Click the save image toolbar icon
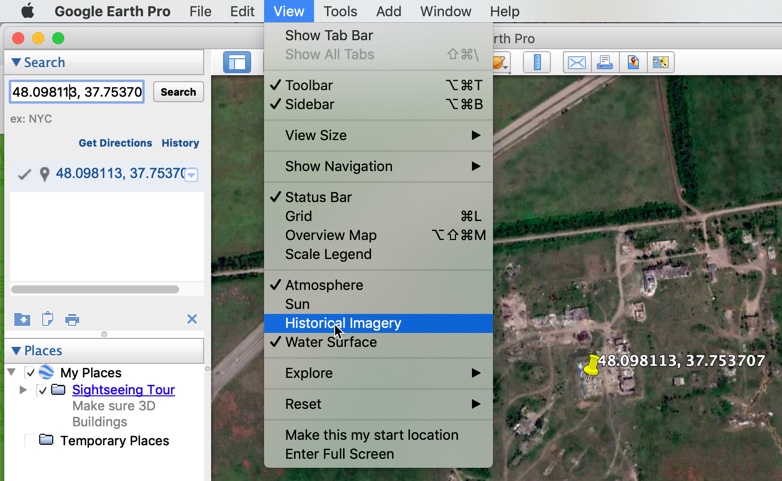 [x=633, y=62]
